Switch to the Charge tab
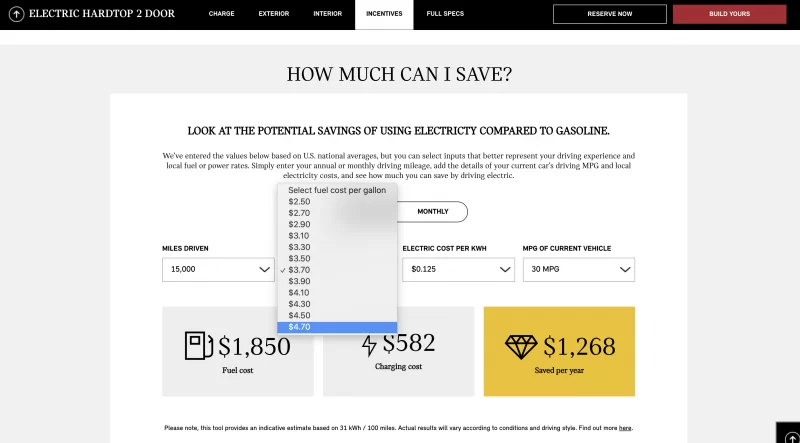800x443 pixels. [221, 14]
